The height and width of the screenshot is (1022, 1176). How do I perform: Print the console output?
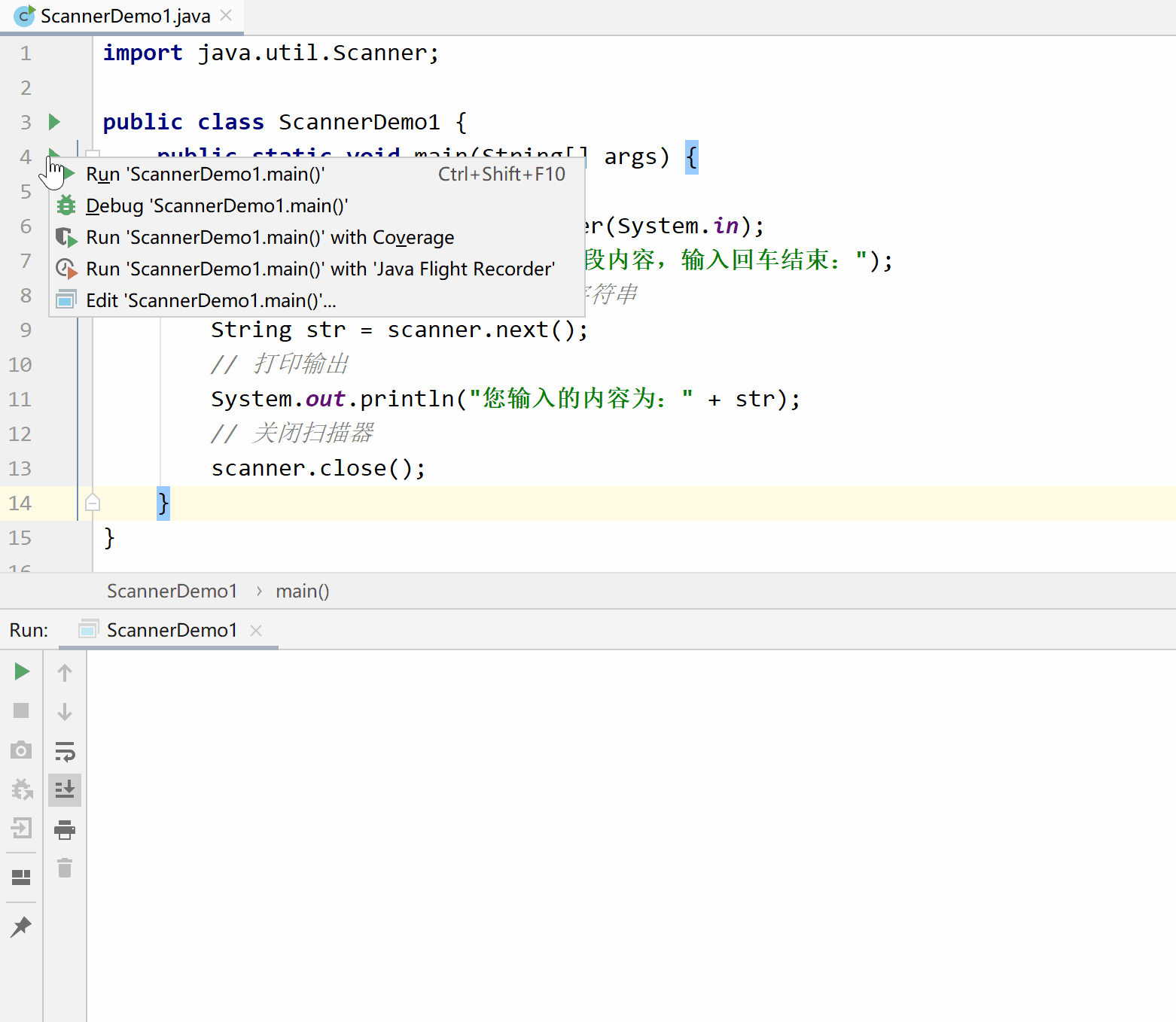pyautogui.click(x=65, y=829)
